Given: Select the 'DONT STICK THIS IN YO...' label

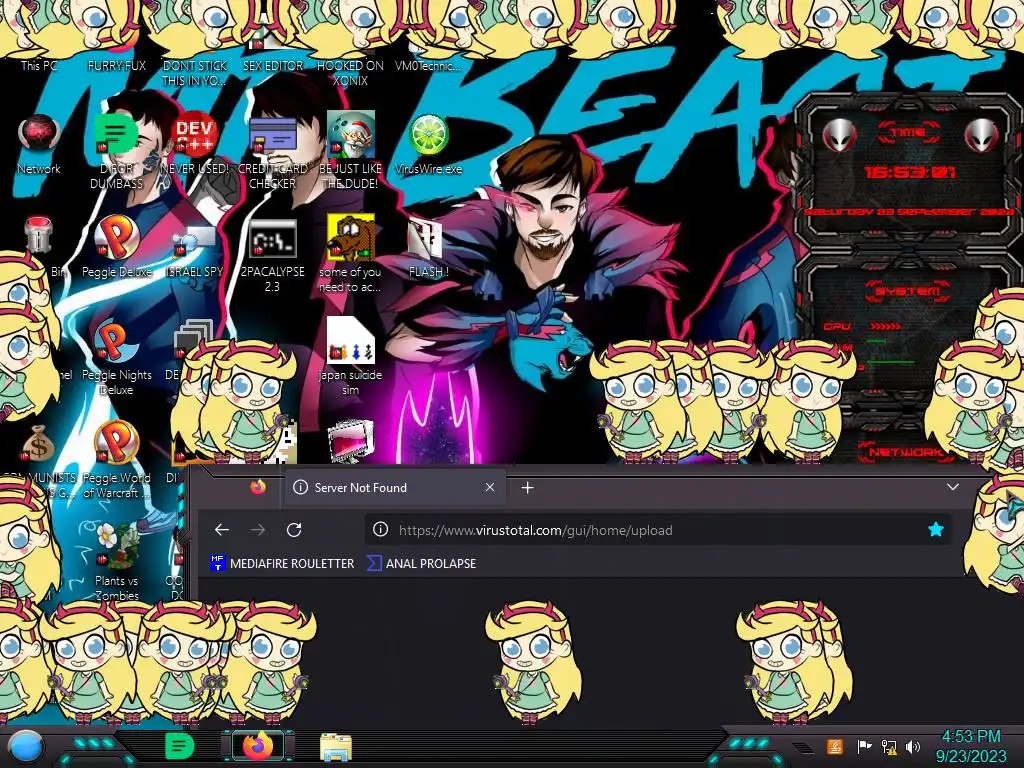Looking at the screenshot, I should click(x=194, y=73).
